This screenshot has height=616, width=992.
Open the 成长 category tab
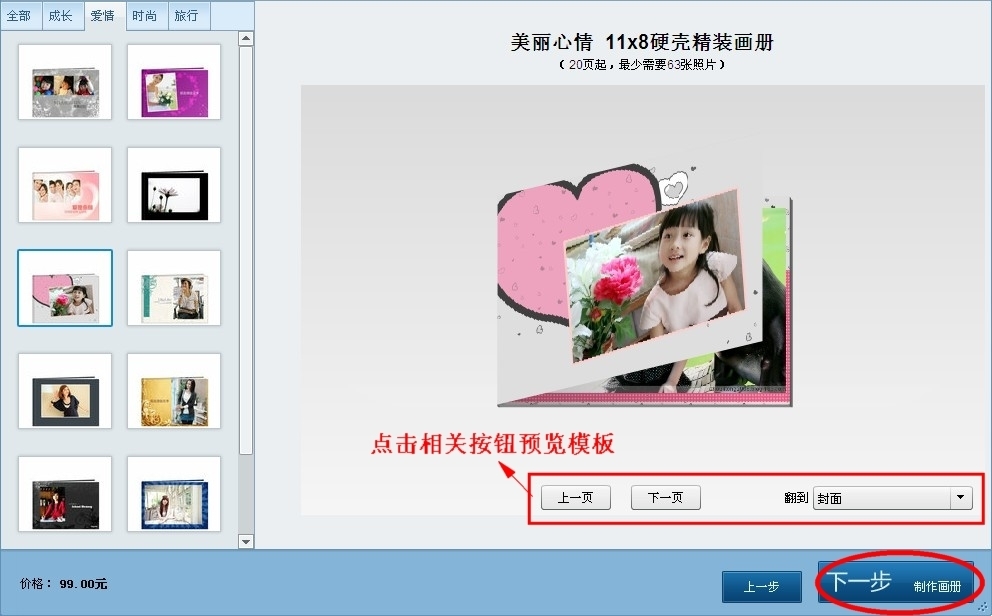pos(61,16)
